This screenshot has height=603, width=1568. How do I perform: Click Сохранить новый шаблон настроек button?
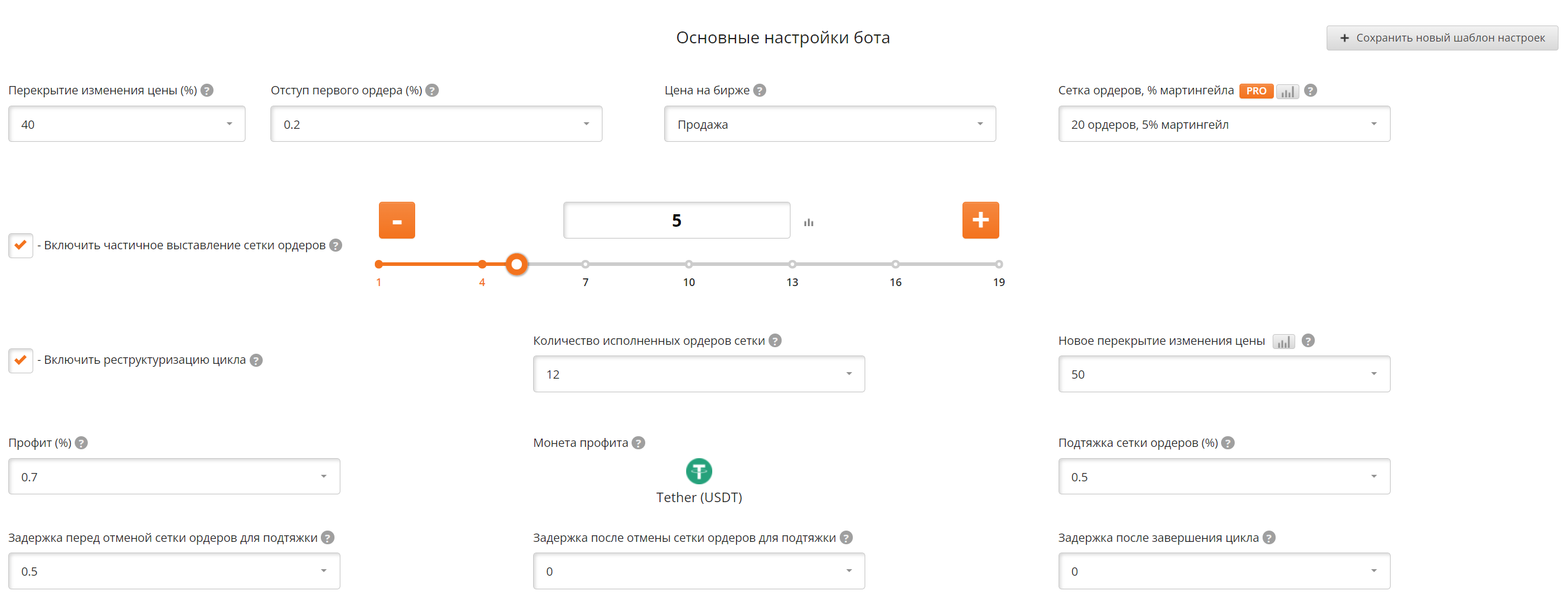pyautogui.click(x=1442, y=38)
